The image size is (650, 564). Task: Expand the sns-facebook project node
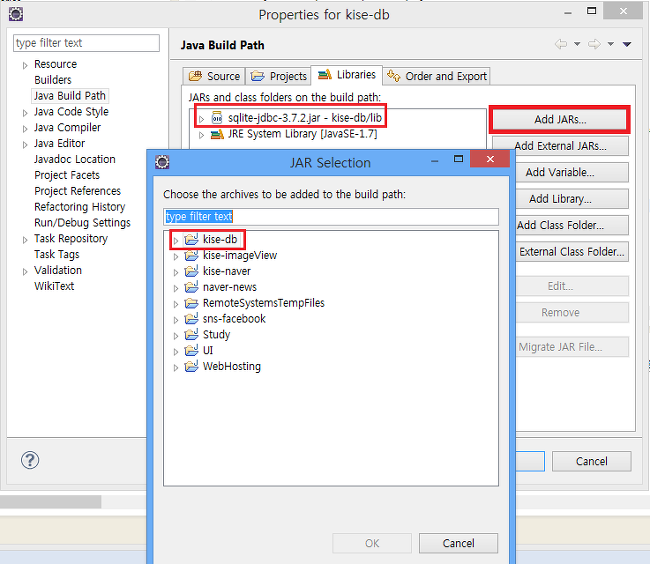[x=176, y=320]
